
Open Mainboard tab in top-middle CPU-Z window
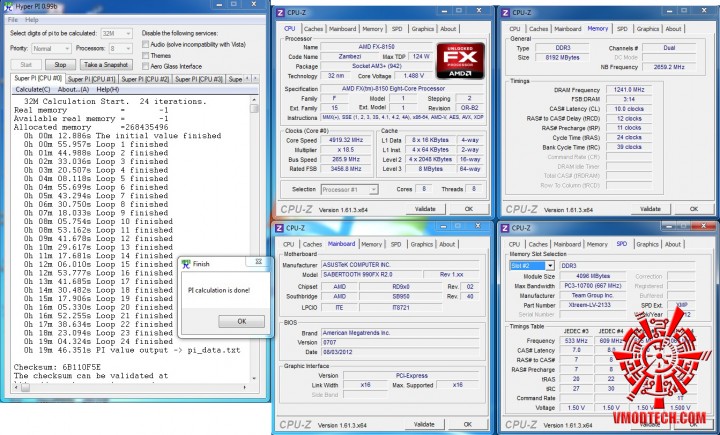click(342, 28)
